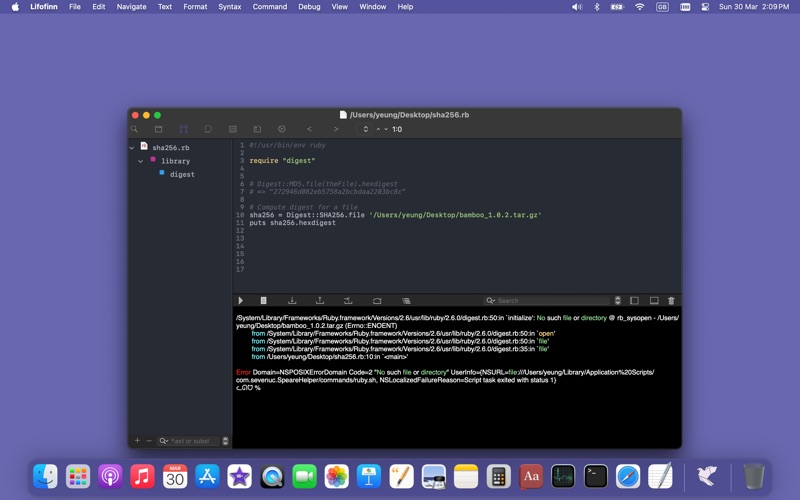Click the trash icon in console toolbar
This screenshot has width=800, height=500.
[671, 300]
